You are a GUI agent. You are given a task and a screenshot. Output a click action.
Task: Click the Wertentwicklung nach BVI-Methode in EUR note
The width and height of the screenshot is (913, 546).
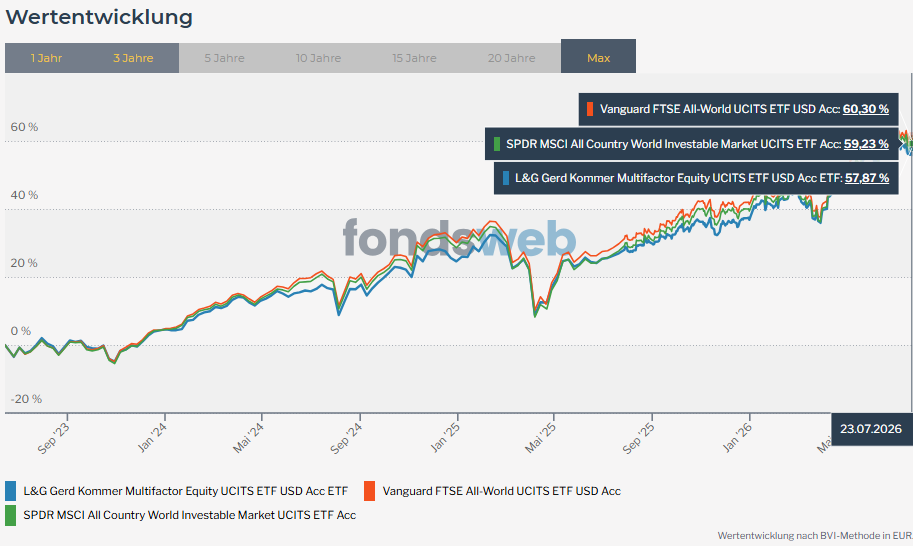pos(815,536)
